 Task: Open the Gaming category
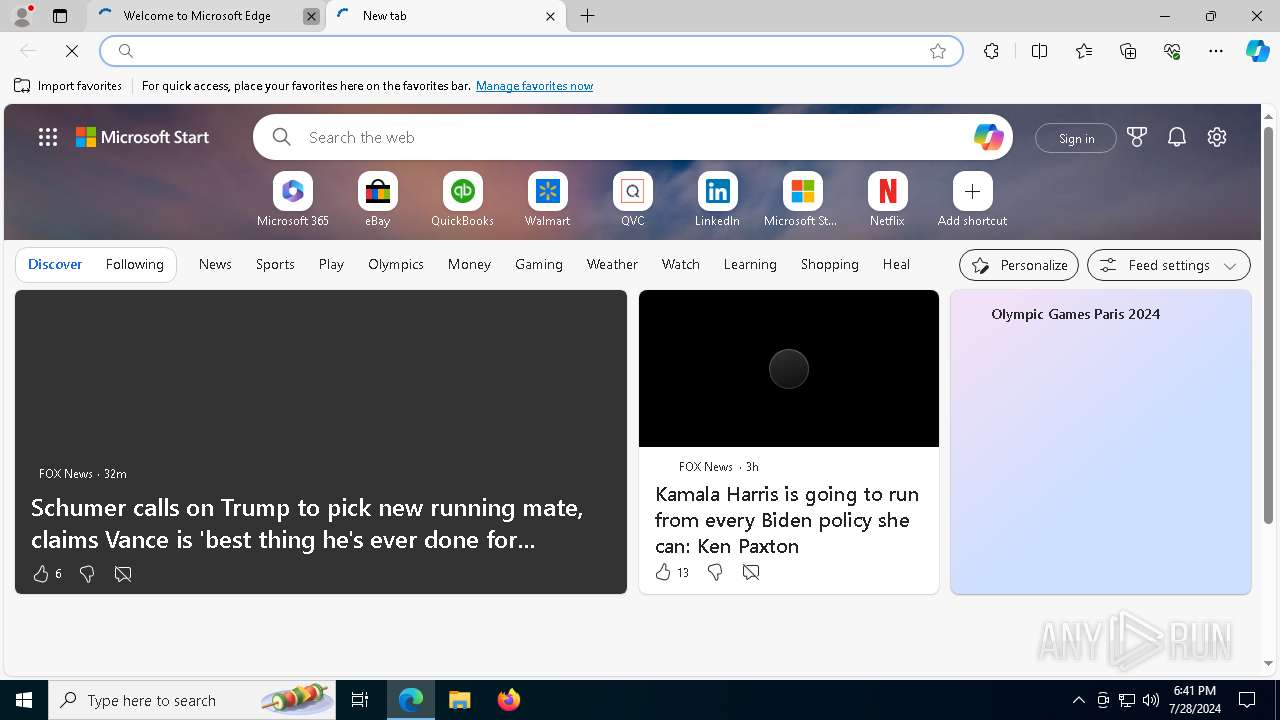tap(539, 264)
